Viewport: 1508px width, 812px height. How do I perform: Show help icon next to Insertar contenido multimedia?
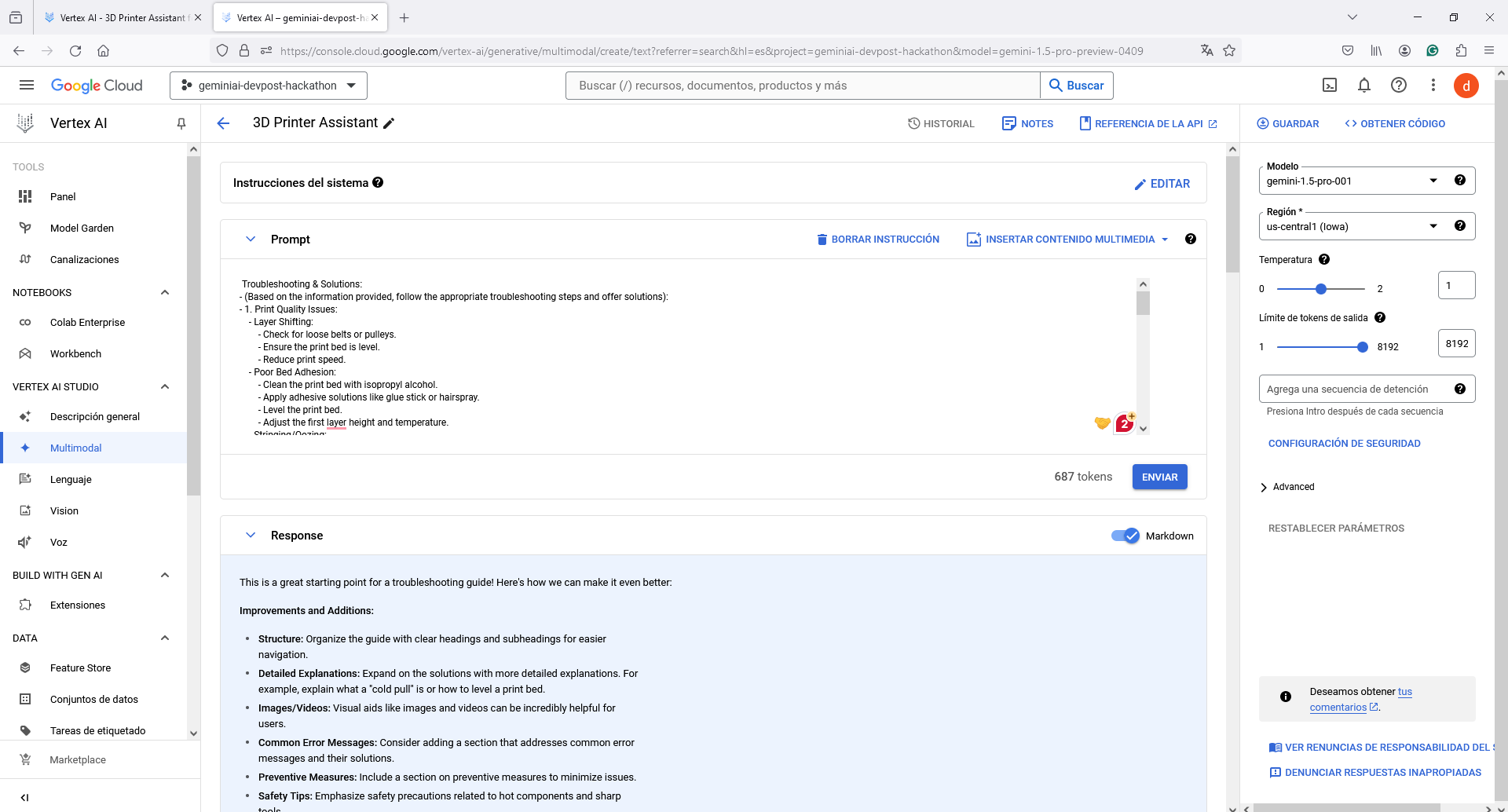pyautogui.click(x=1191, y=239)
